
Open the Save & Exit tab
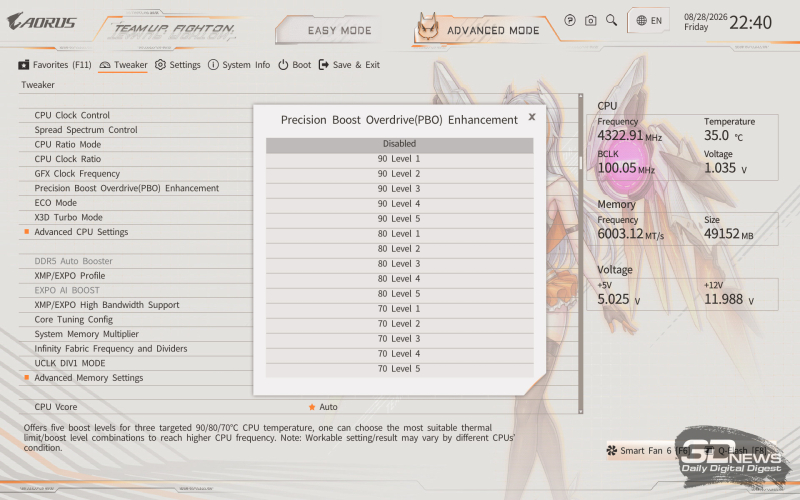point(349,65)
